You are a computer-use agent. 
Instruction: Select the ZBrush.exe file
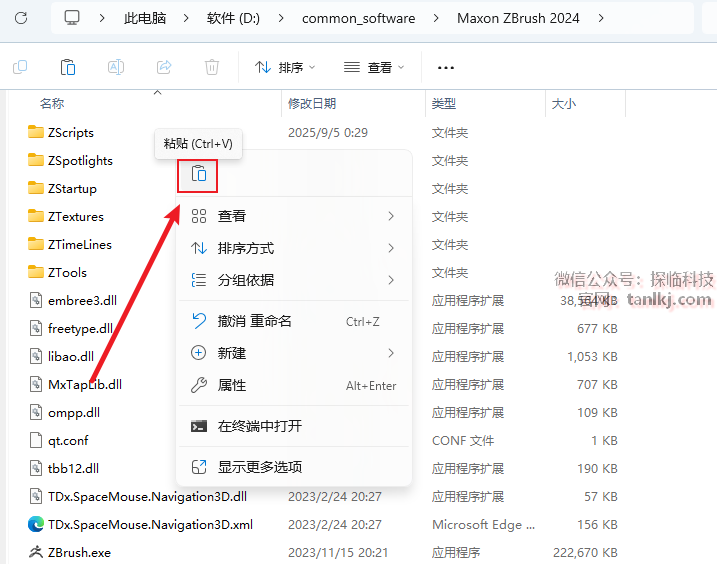(79, 552)
